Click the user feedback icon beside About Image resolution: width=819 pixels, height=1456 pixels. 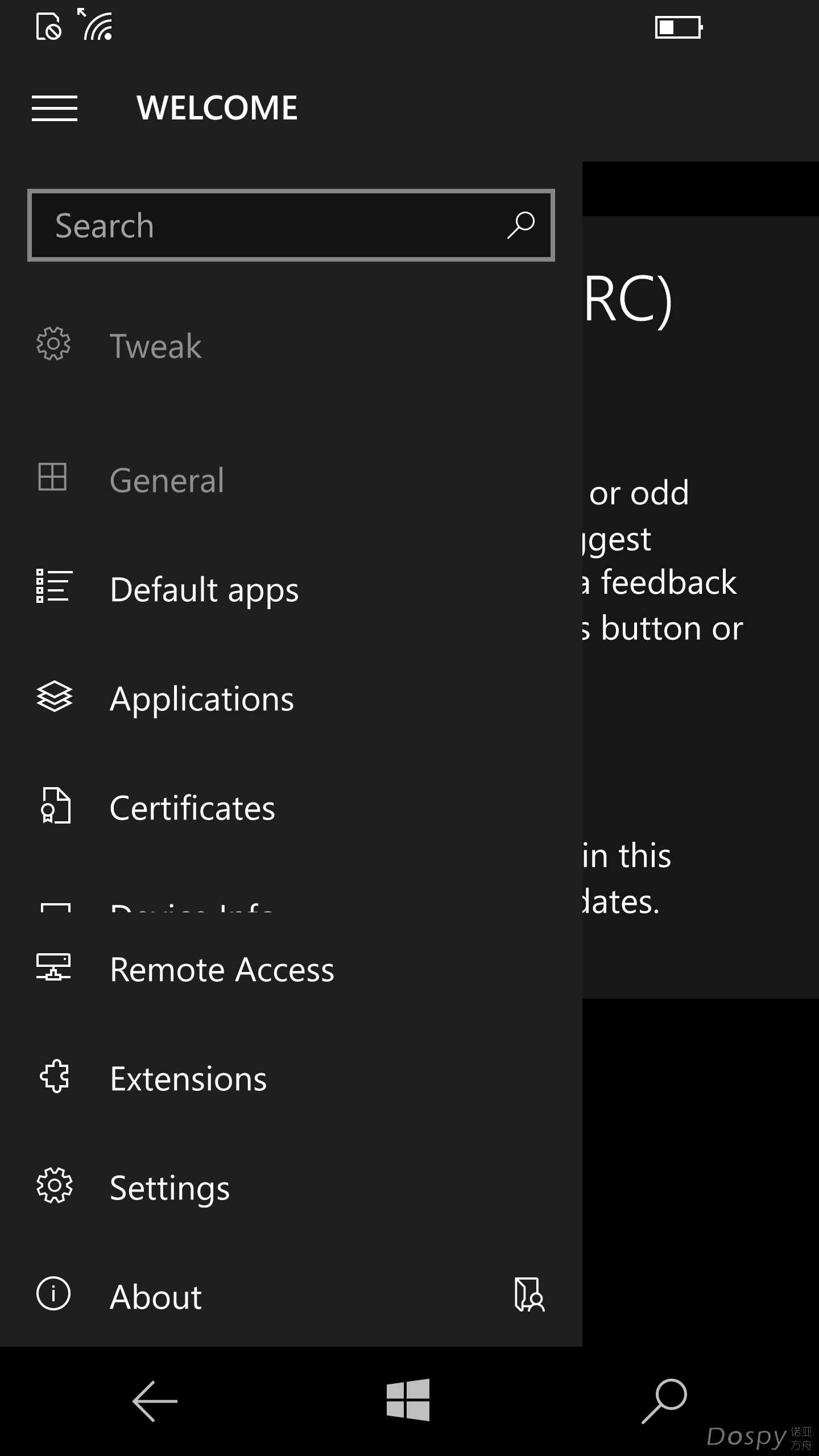pyautogui.click(x=529, y=1294)
